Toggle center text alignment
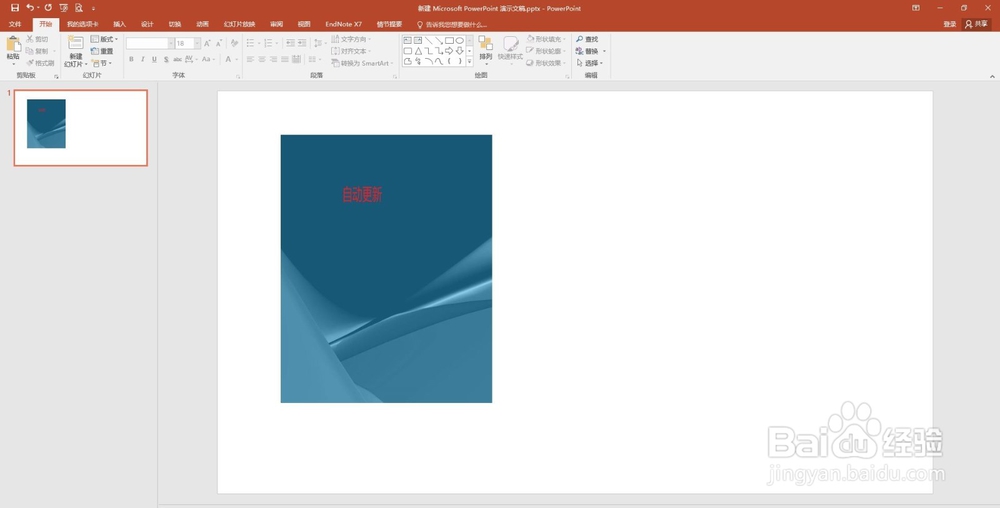 tap(262, 59)
